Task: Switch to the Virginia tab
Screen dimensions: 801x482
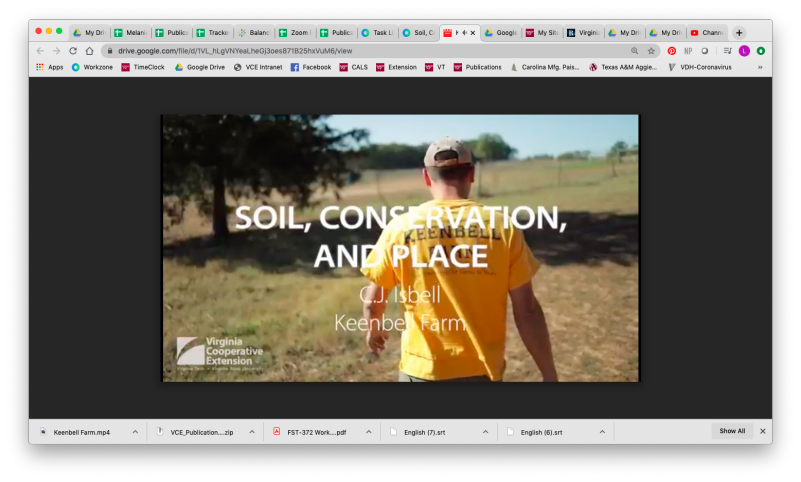Action: click(583, 33)
